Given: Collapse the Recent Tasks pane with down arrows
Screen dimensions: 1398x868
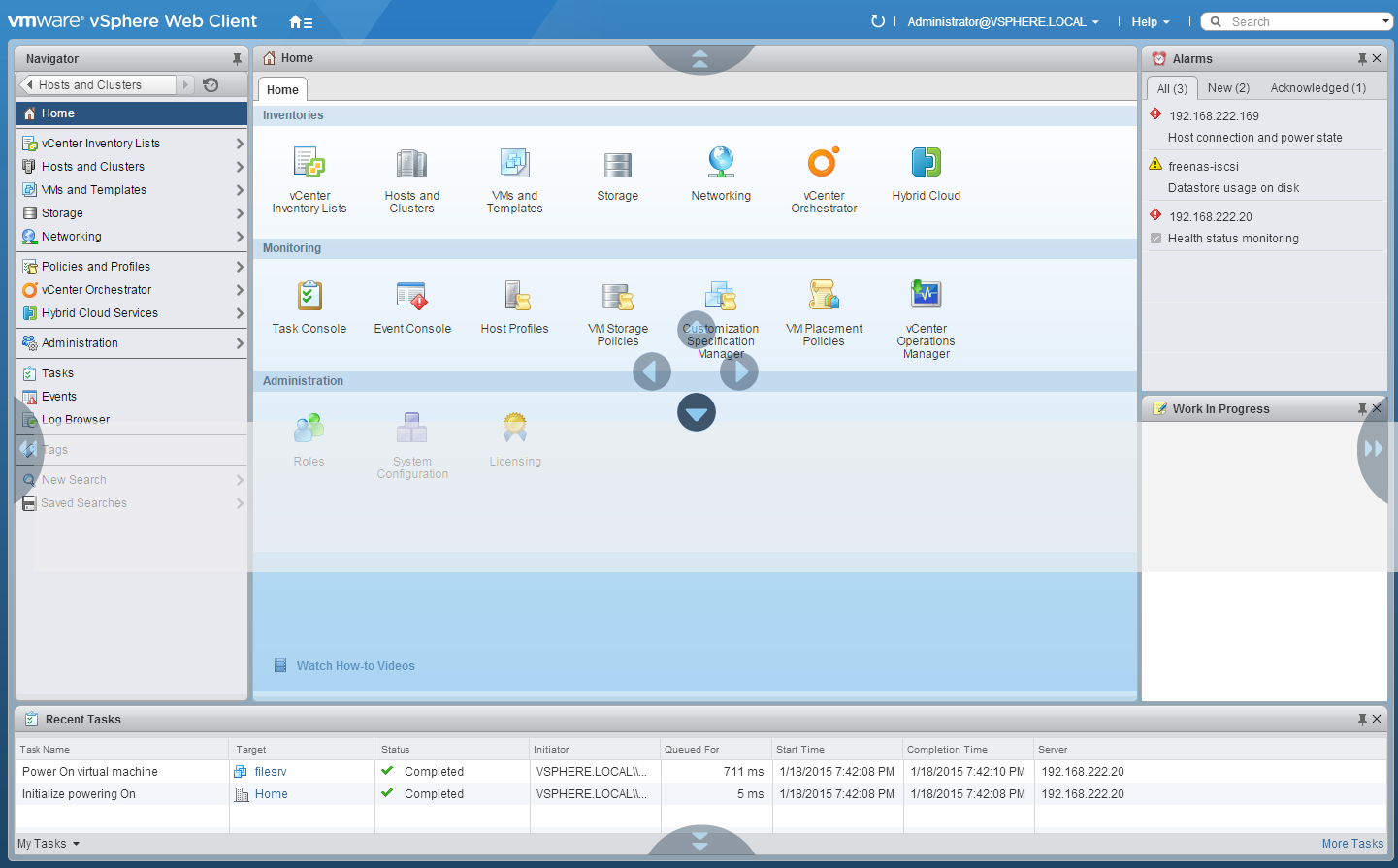Looking at the screenshot, I should pyautogui.click(x=699, y=842).
